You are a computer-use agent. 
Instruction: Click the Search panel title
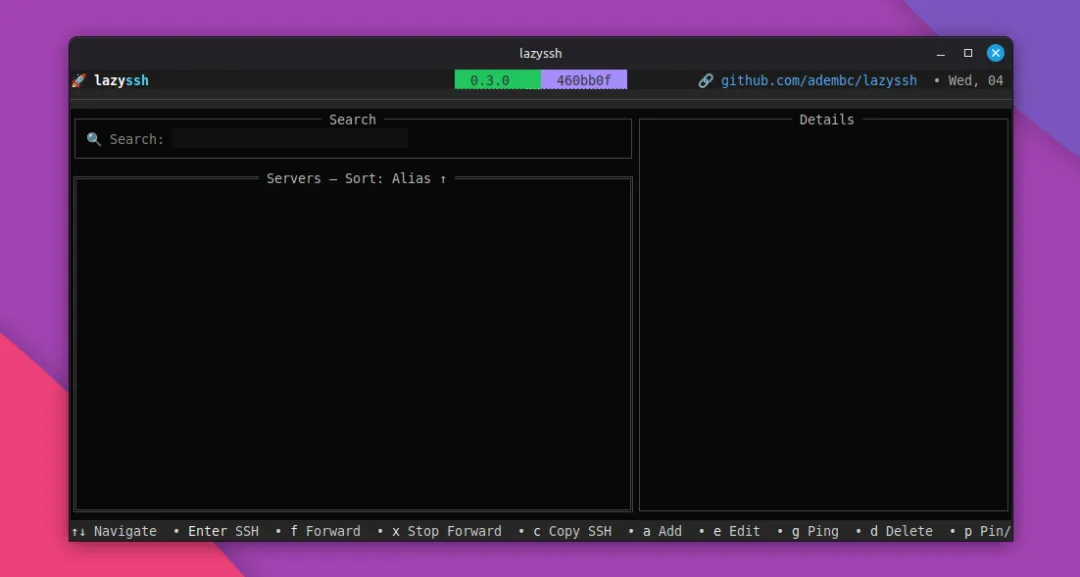[353, 120]
